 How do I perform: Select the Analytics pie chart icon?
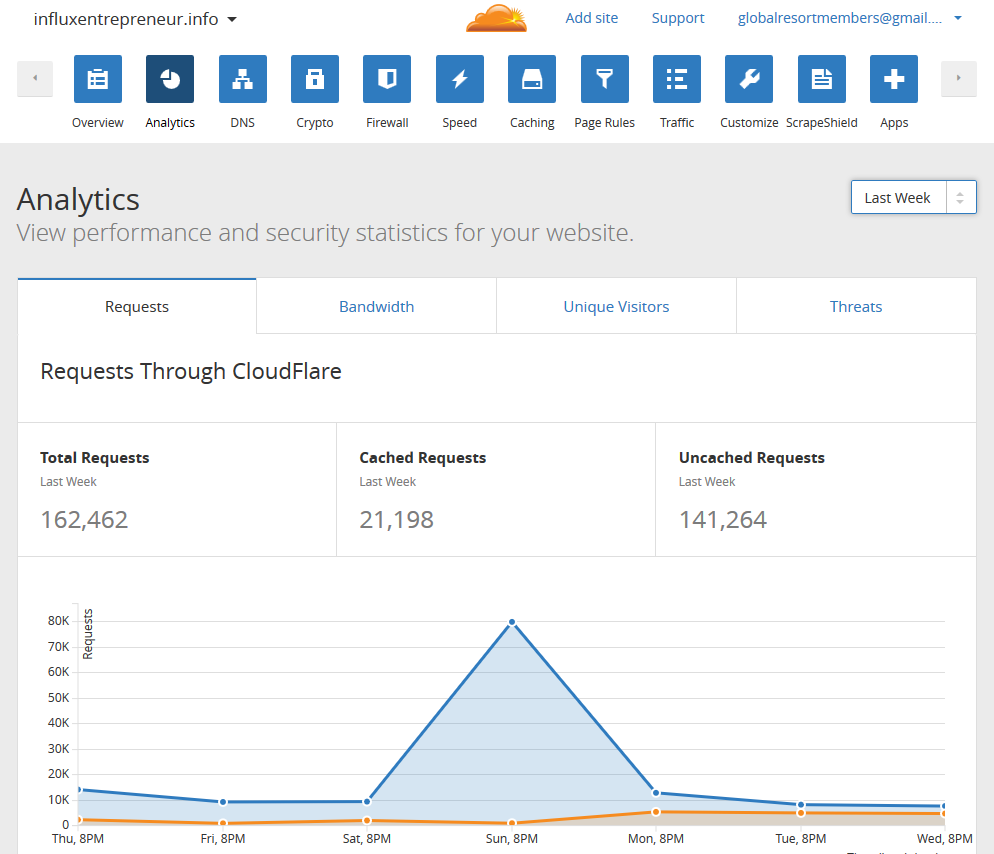(x=170, y=79)
